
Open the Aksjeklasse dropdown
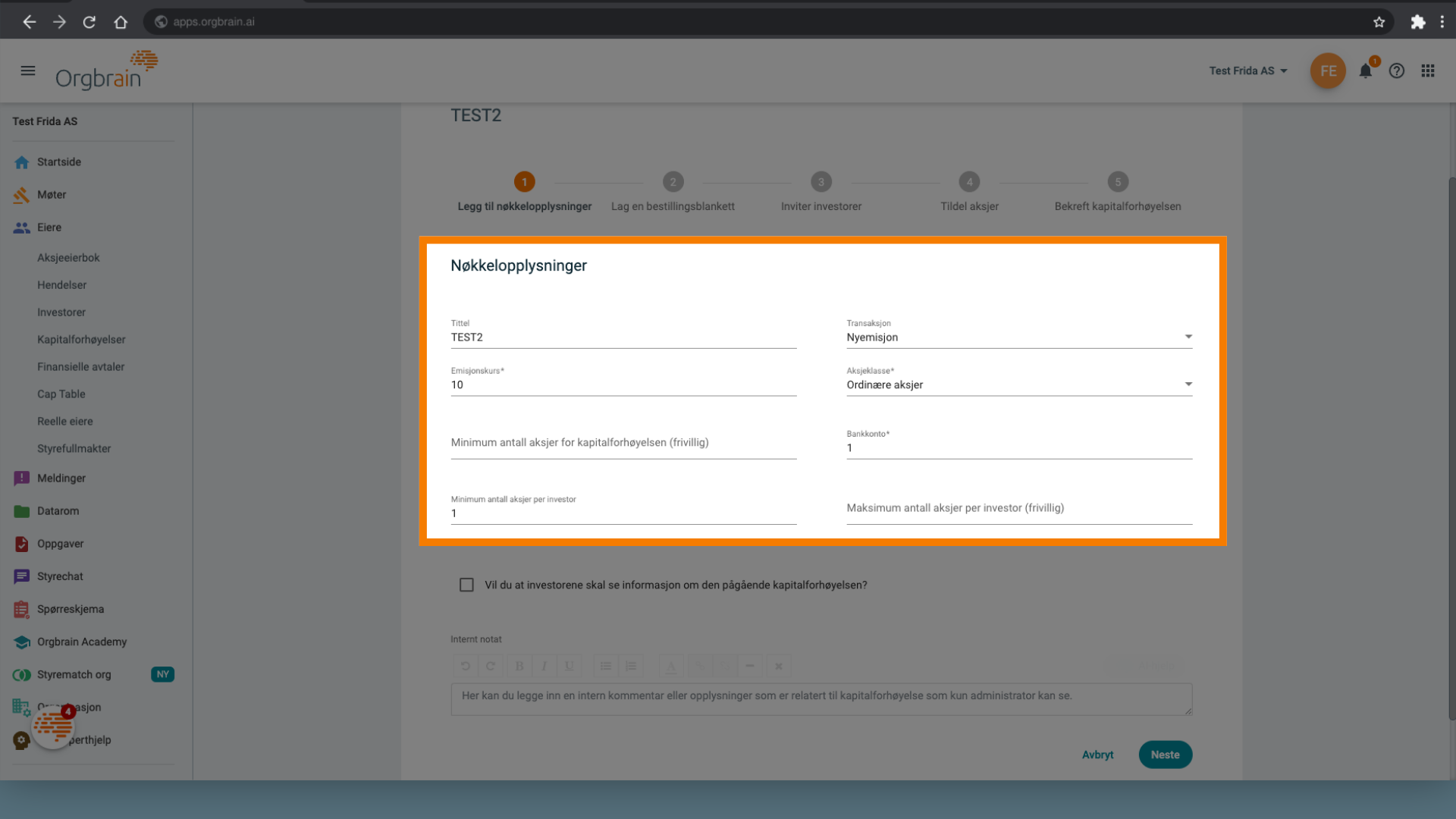point(1019,384)
